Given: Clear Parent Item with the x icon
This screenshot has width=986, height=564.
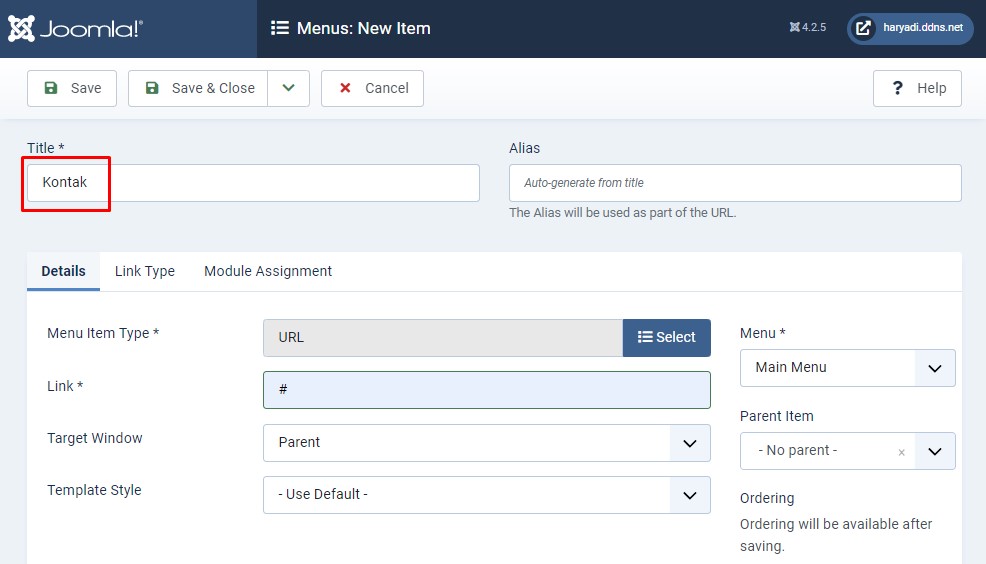Looking at the screenshot, I should point(901,452).
